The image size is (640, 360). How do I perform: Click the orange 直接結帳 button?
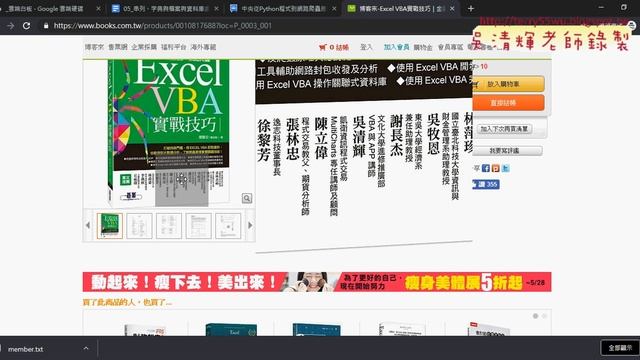click(x=509, y=103)
